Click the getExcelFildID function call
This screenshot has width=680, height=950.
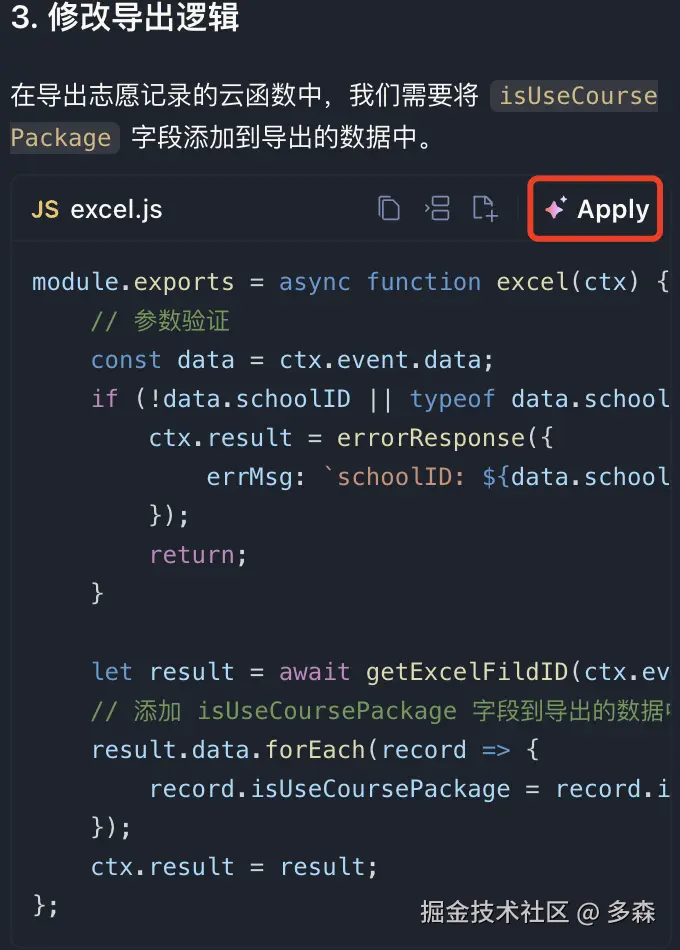click(x=470, y=671)
